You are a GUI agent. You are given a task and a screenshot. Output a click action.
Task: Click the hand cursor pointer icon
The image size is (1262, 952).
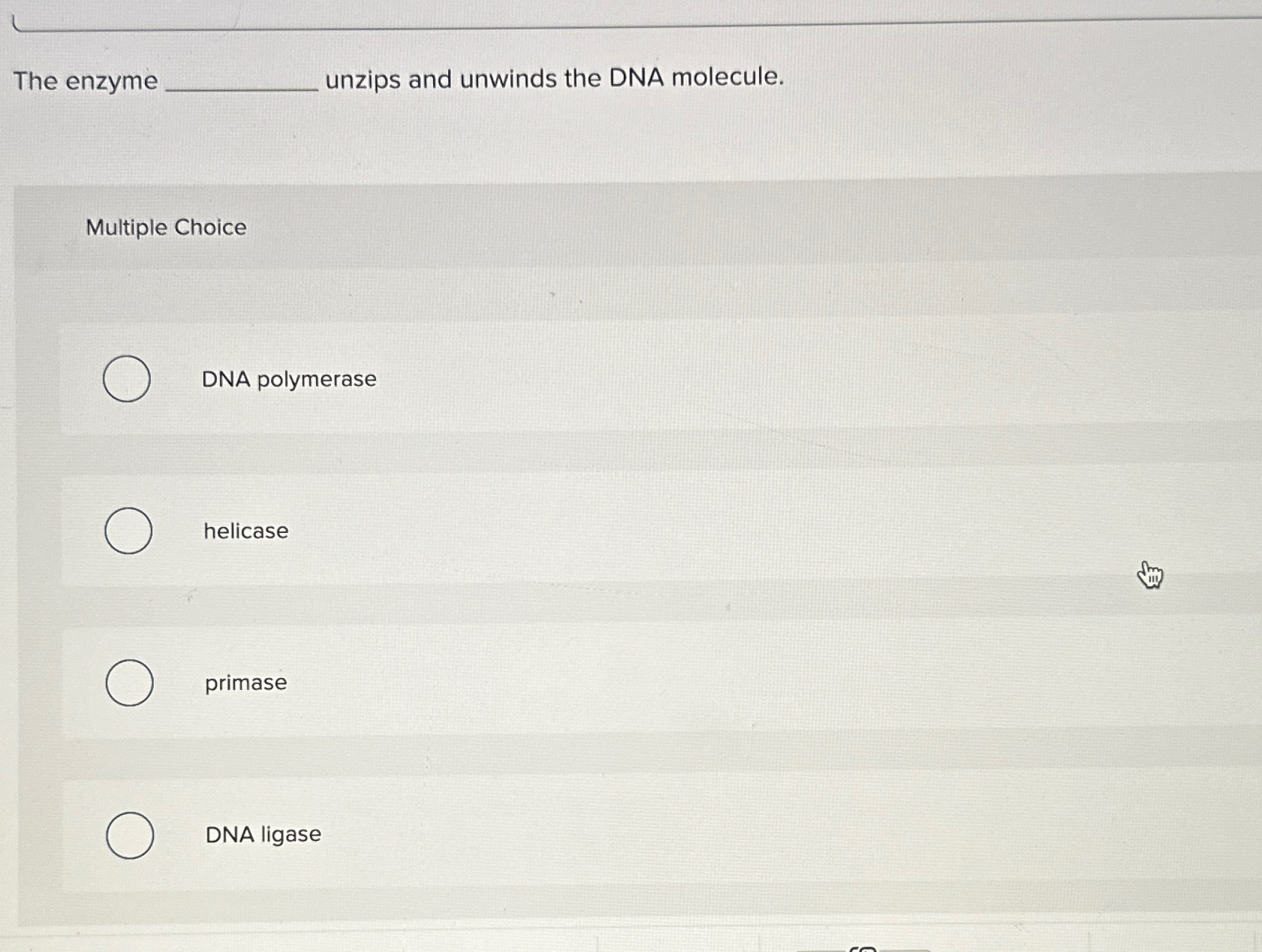click(x=1149, y=574)
